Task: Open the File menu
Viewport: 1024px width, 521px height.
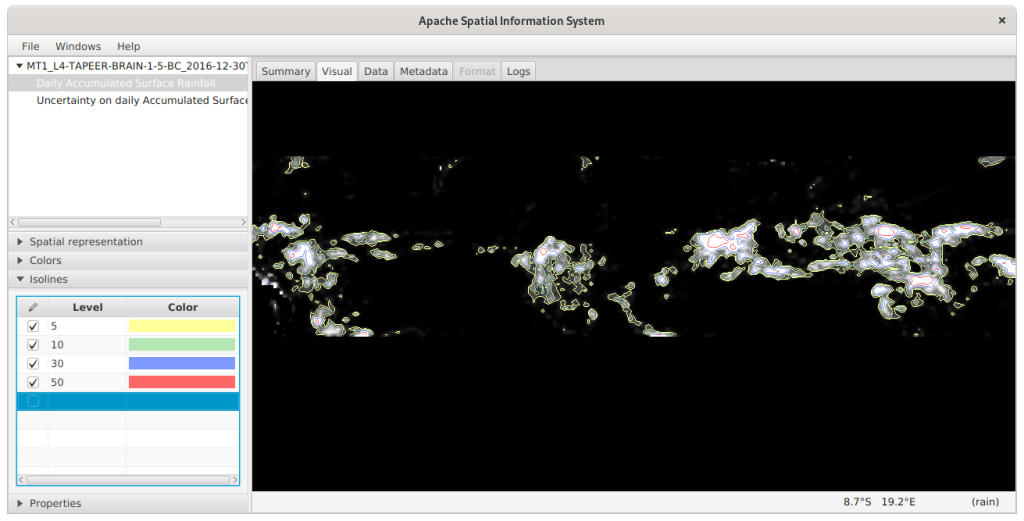Action: [x=30, y=46]
